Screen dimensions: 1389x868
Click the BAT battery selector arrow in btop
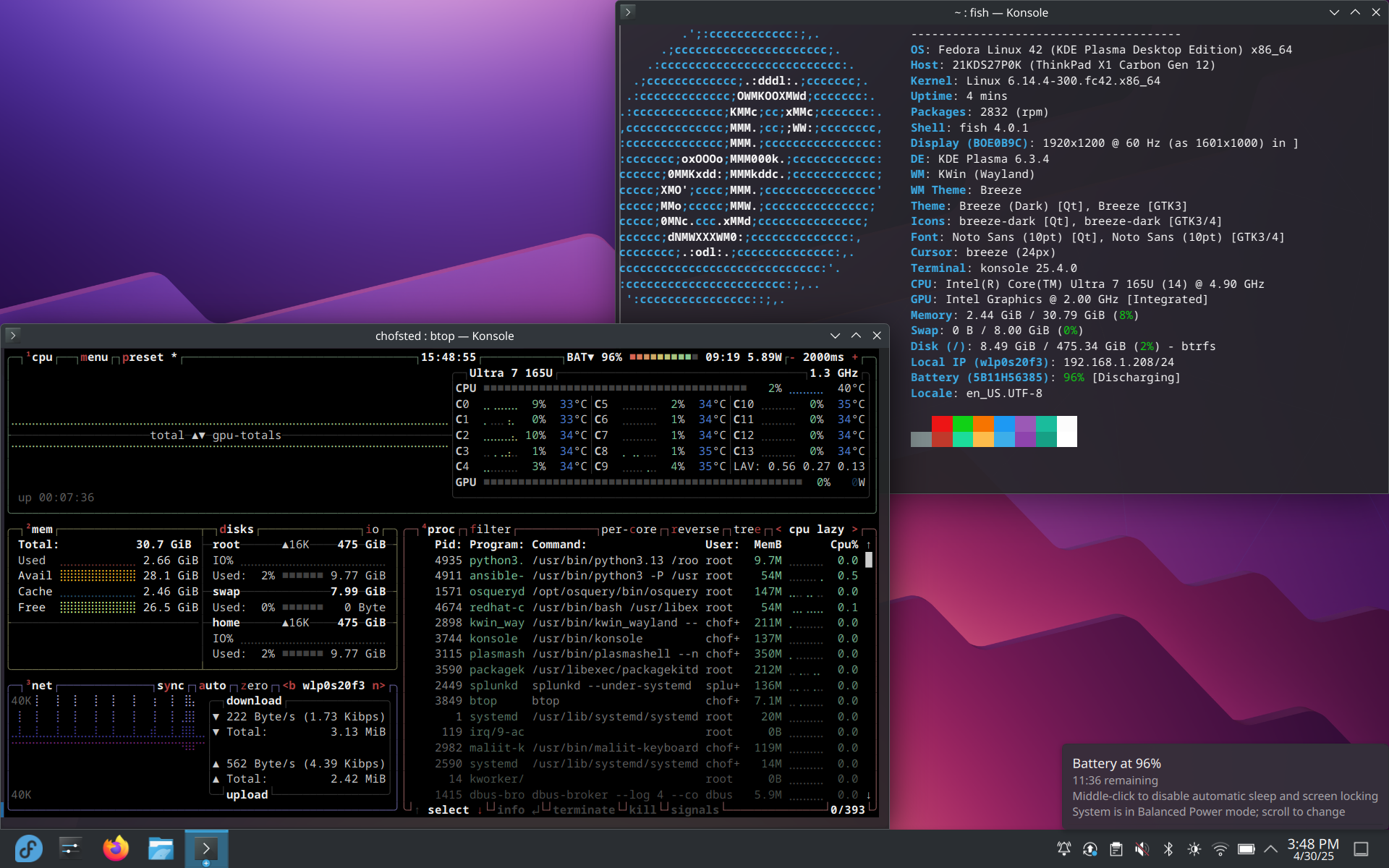click(x=590, y=357)
